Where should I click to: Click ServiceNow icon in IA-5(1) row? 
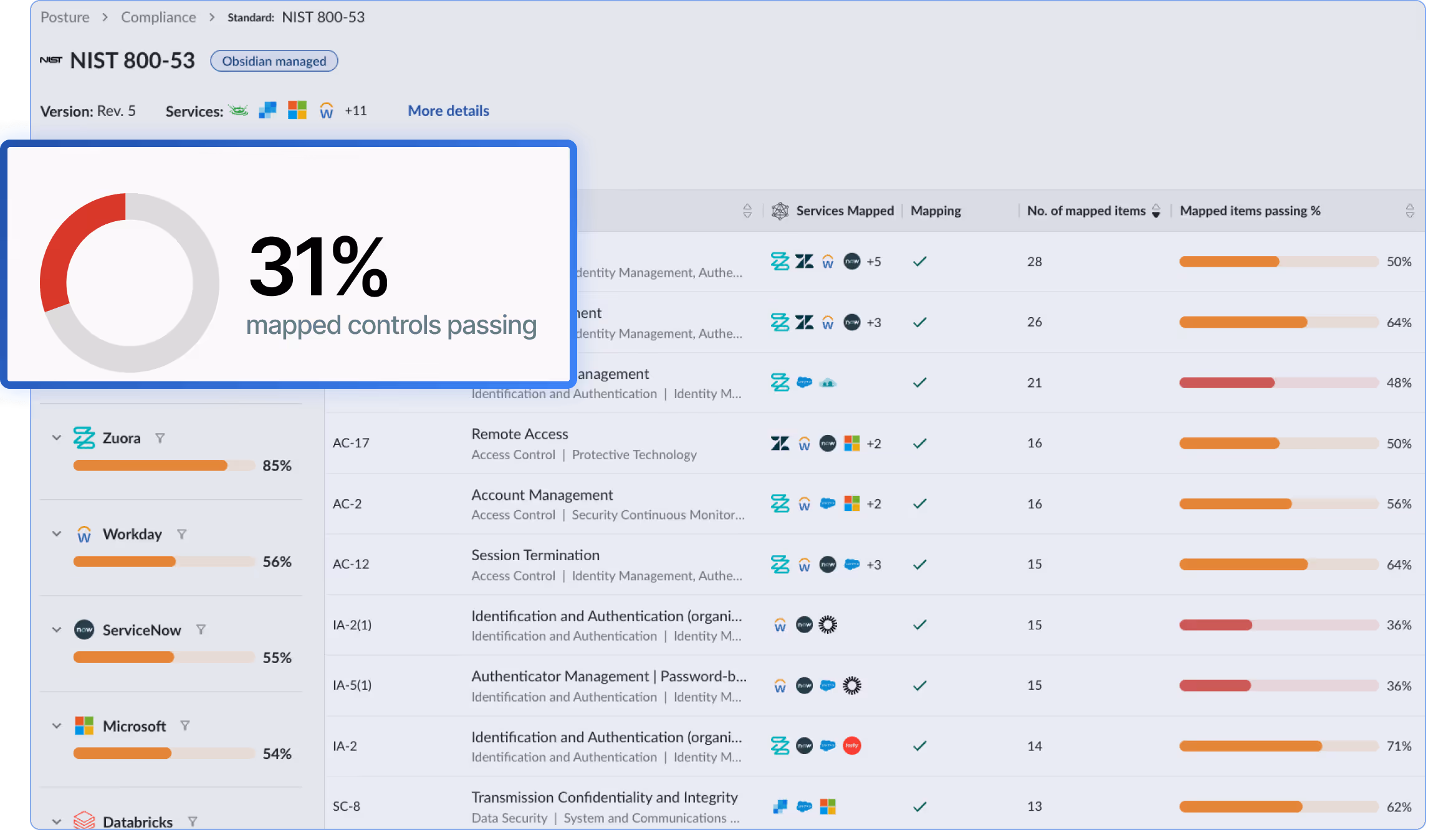tap(804, 685)
